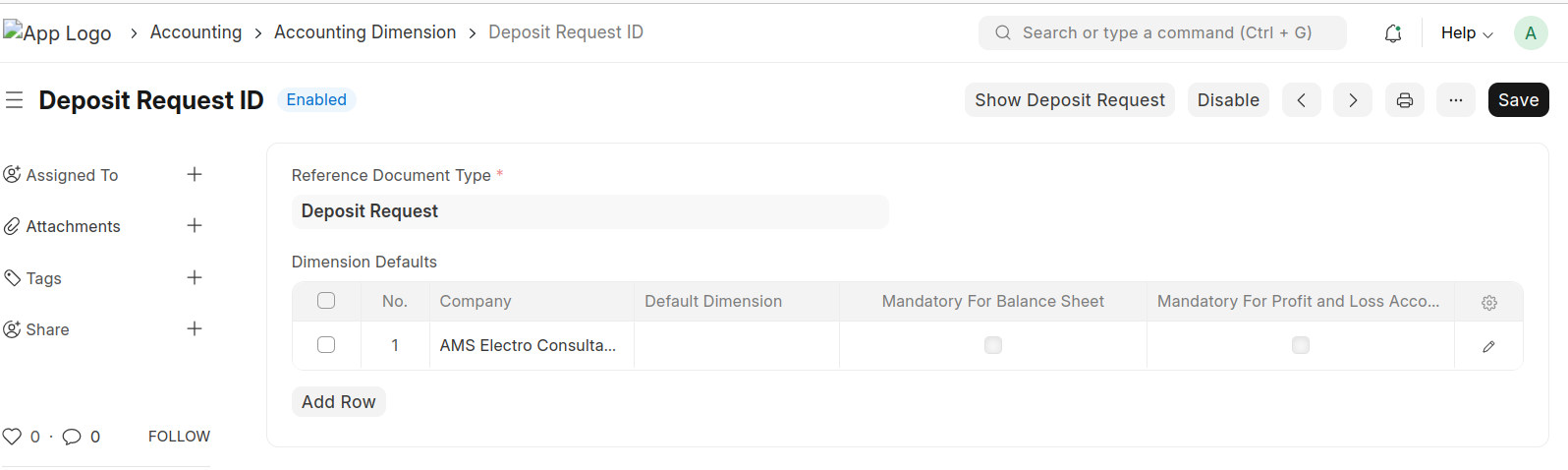Open the user avatar menu
Screen dimensions: 1568x470
pyautogui.click(x=1530, y=33)
